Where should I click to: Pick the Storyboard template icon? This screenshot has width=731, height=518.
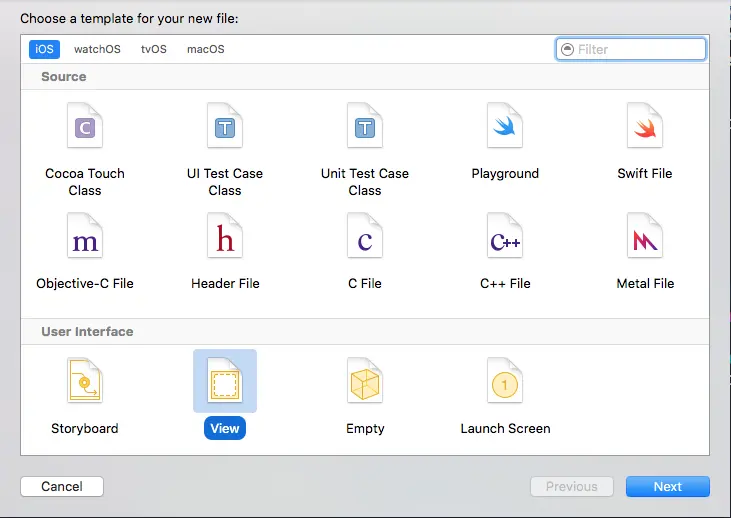point(85,380)
